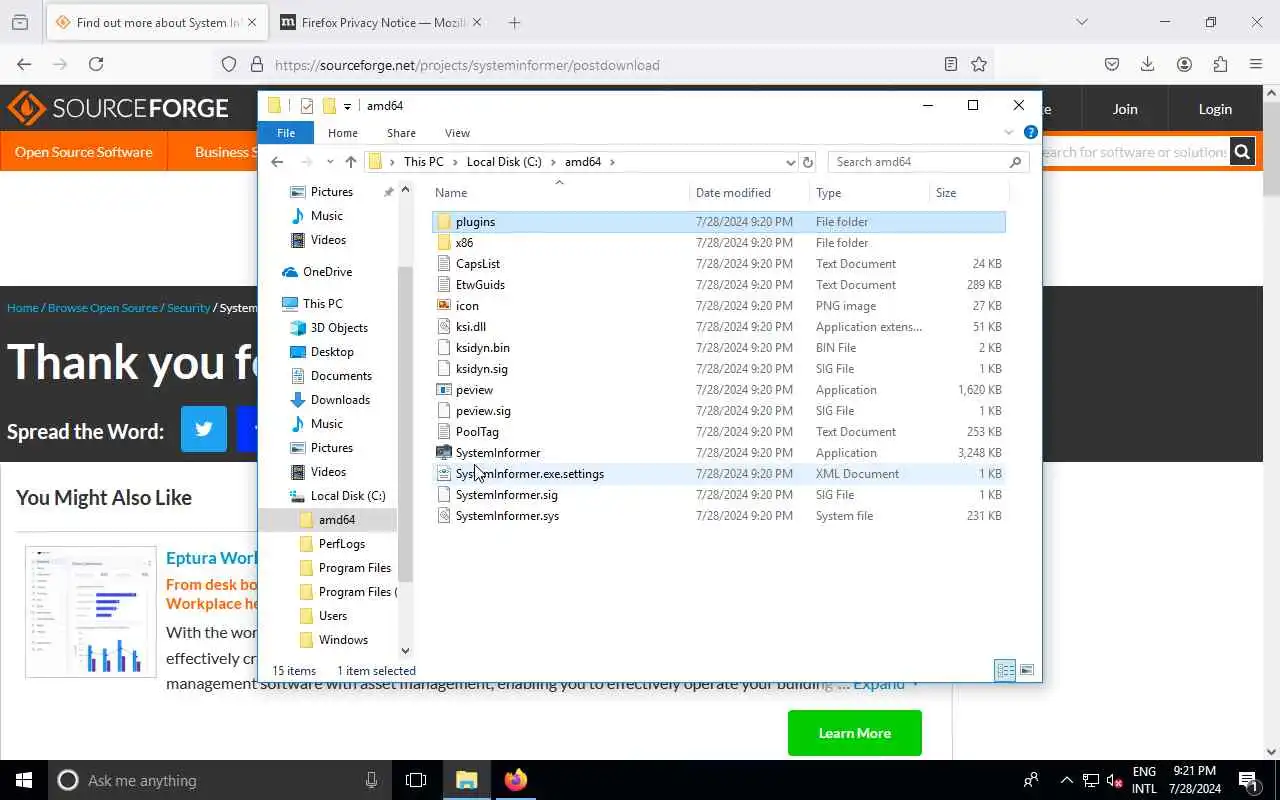Select Downloads in the navigation pane
The height and width of the screenshot is (800, 1280).
click(340, 400)
